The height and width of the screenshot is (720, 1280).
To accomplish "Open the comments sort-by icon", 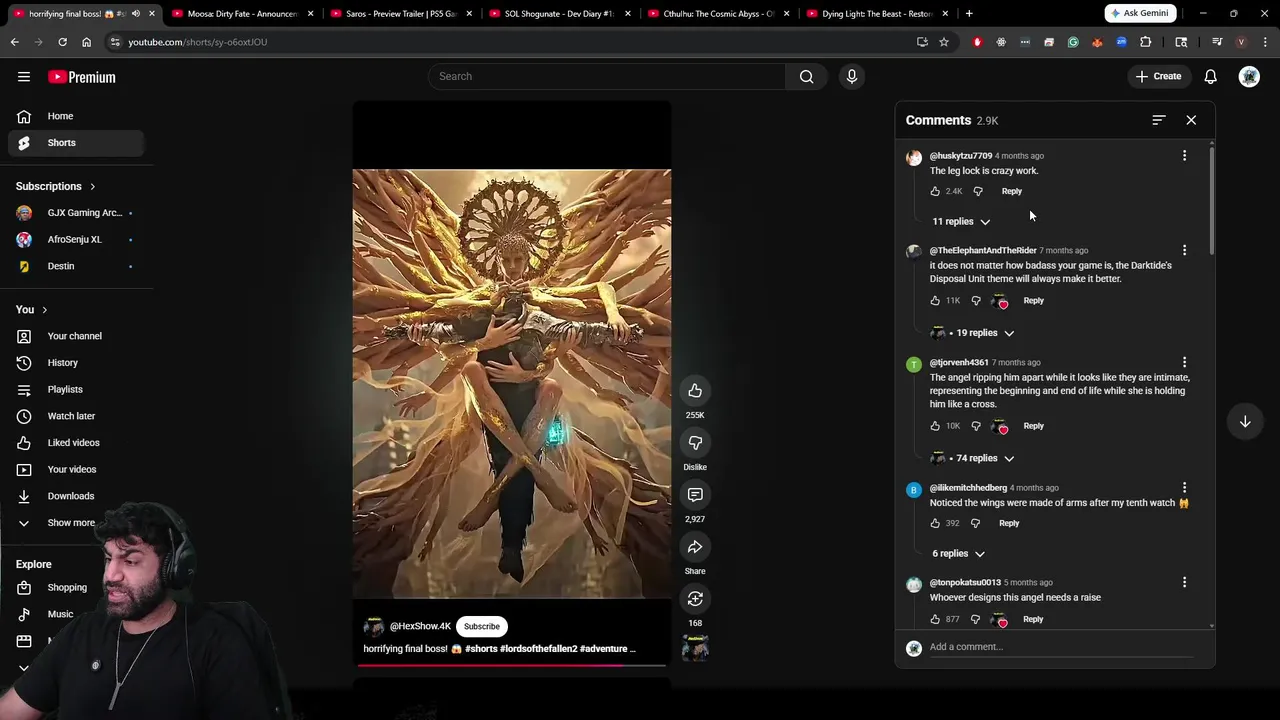I will point(1159,120).
